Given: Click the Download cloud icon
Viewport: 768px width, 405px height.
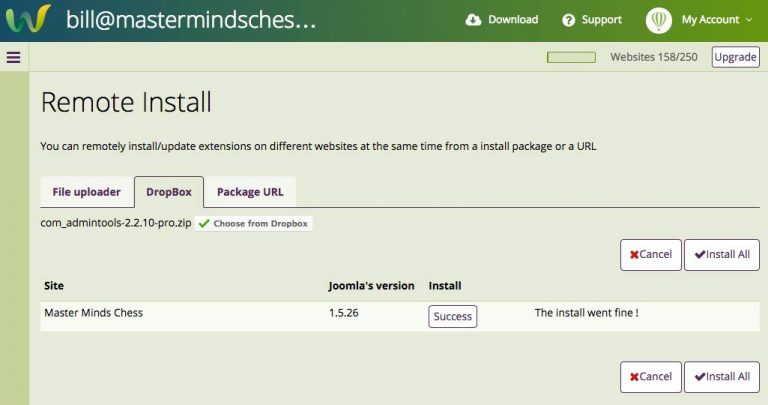Looking at the screenshot, I should [473, 20].
